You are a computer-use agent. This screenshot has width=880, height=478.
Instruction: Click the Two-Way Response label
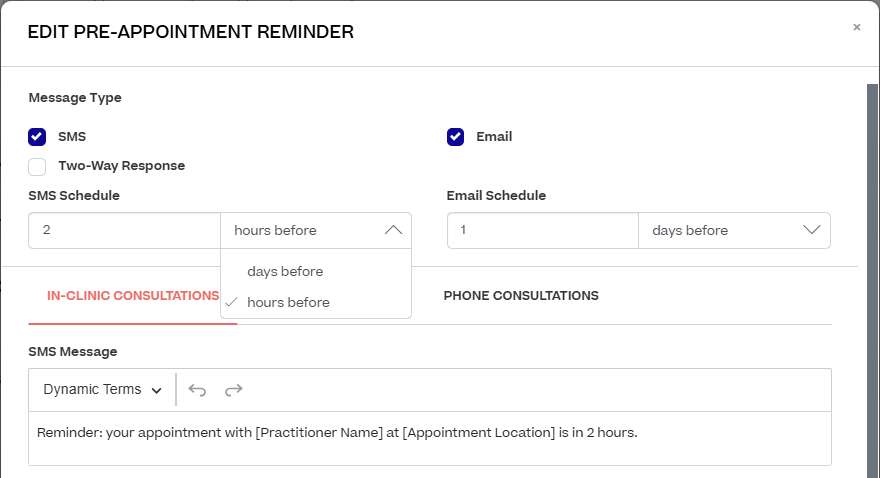point(122,166)
